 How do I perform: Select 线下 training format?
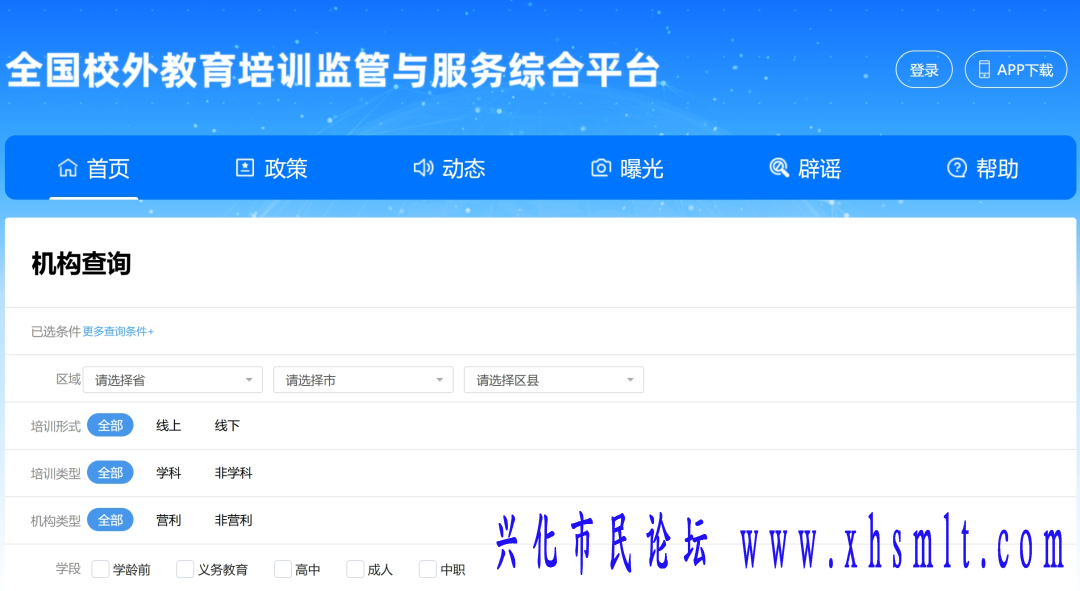coord(227,426)
